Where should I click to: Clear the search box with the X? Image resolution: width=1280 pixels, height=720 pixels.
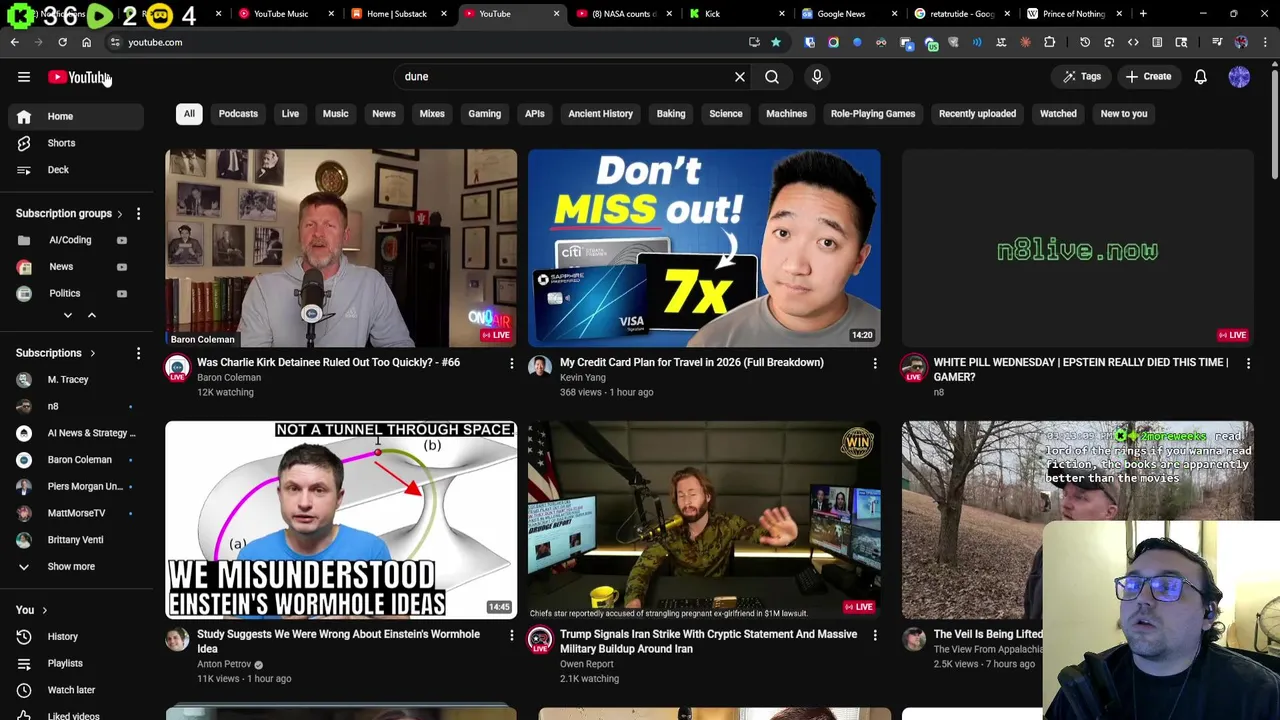coord(740,77)
